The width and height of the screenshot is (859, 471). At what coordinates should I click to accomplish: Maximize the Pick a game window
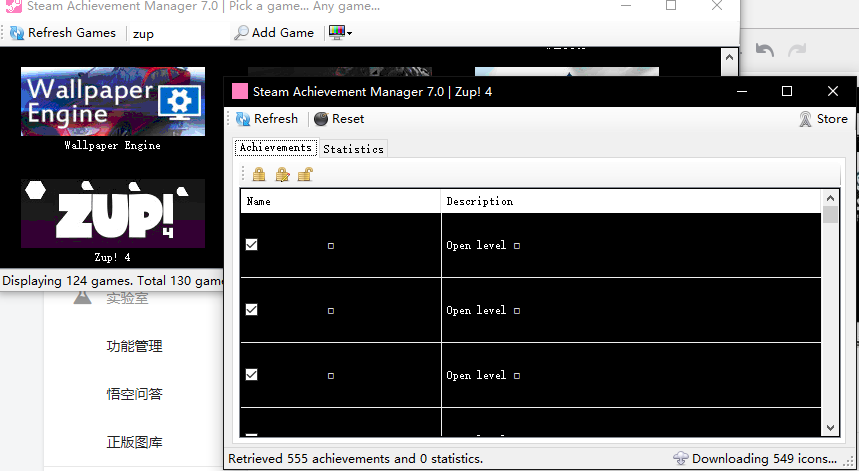[671, 6]
